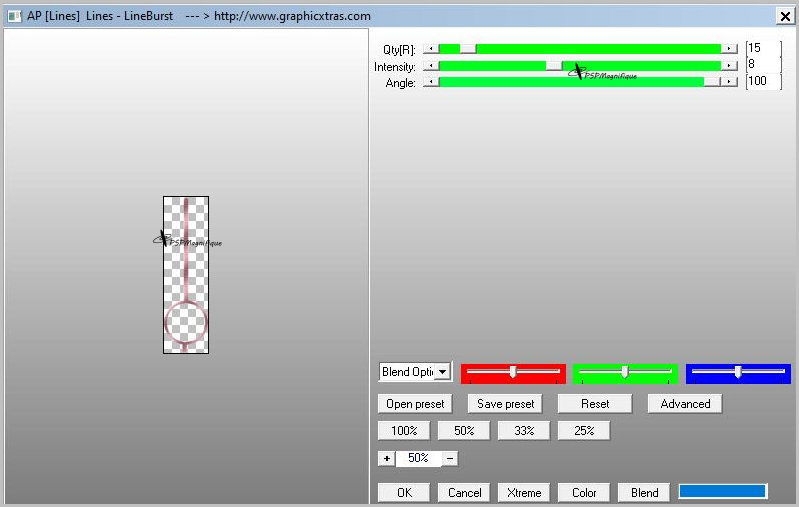This screenshot has width=799, height=507.
Task: Close the LineBurst dialog window
Action: [785, 16]
